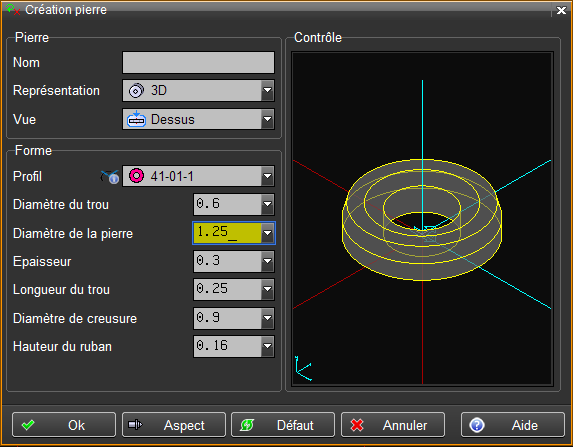Click the profile info icon beside Profil
The image size is (573, 447).
[x=110, y=177]
